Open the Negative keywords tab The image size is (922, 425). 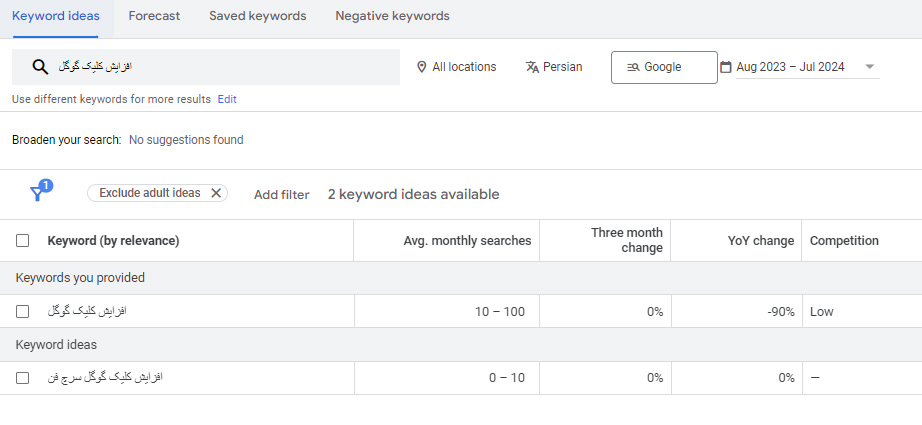tap(393, 16)
